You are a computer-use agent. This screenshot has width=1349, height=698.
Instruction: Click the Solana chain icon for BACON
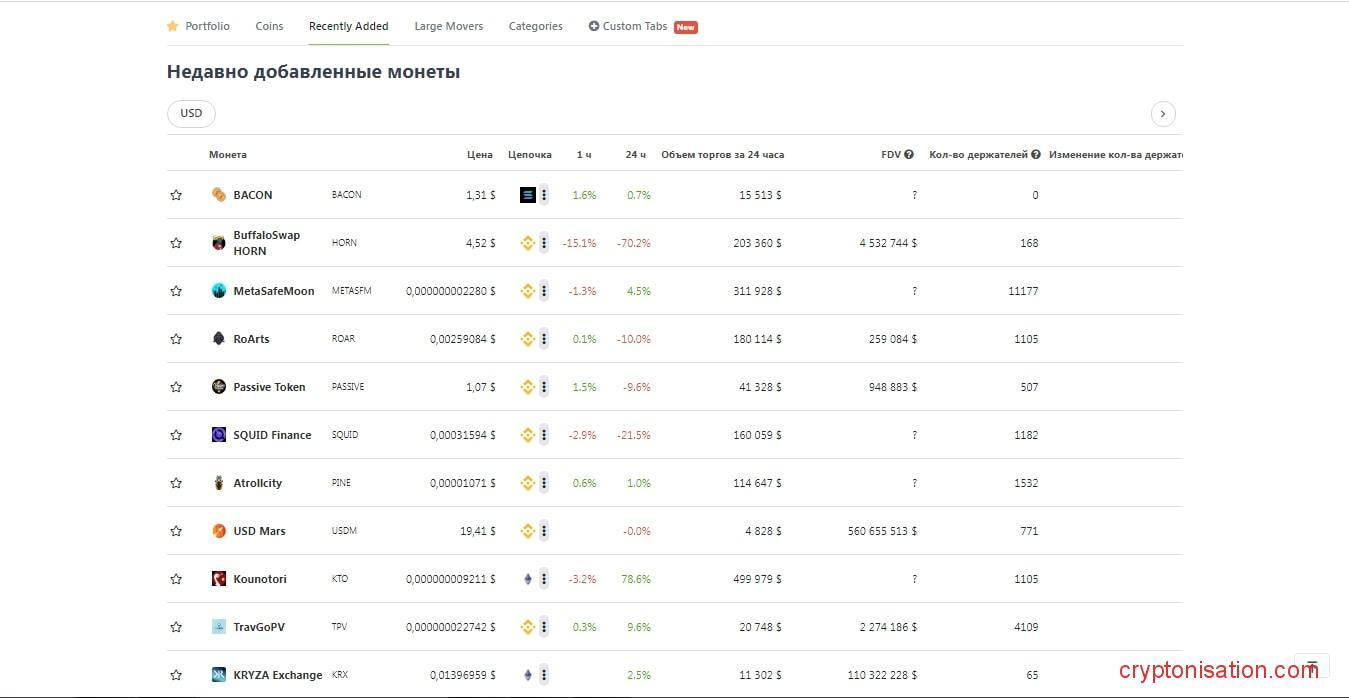(x=528, y=195)
